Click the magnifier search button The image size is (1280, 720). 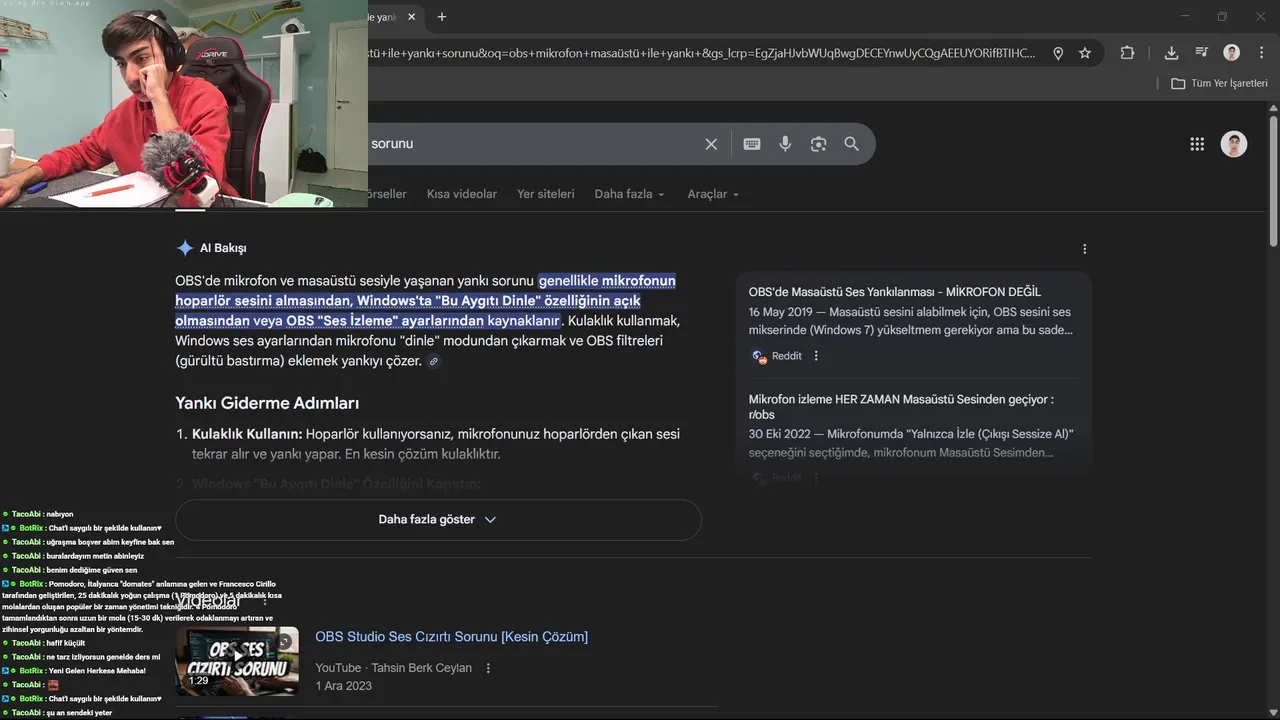click(851, 144)
